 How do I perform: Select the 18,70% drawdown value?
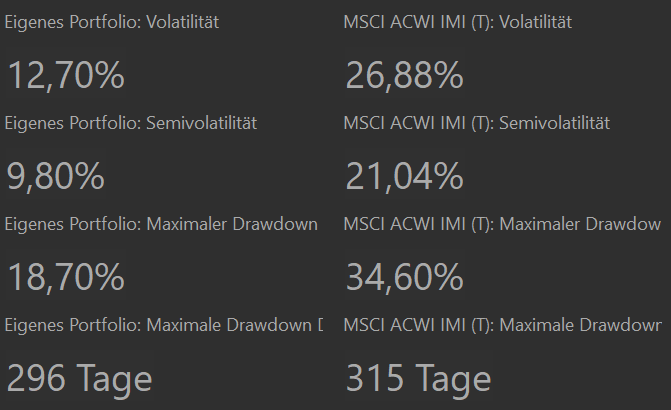(x=65, y=277)
